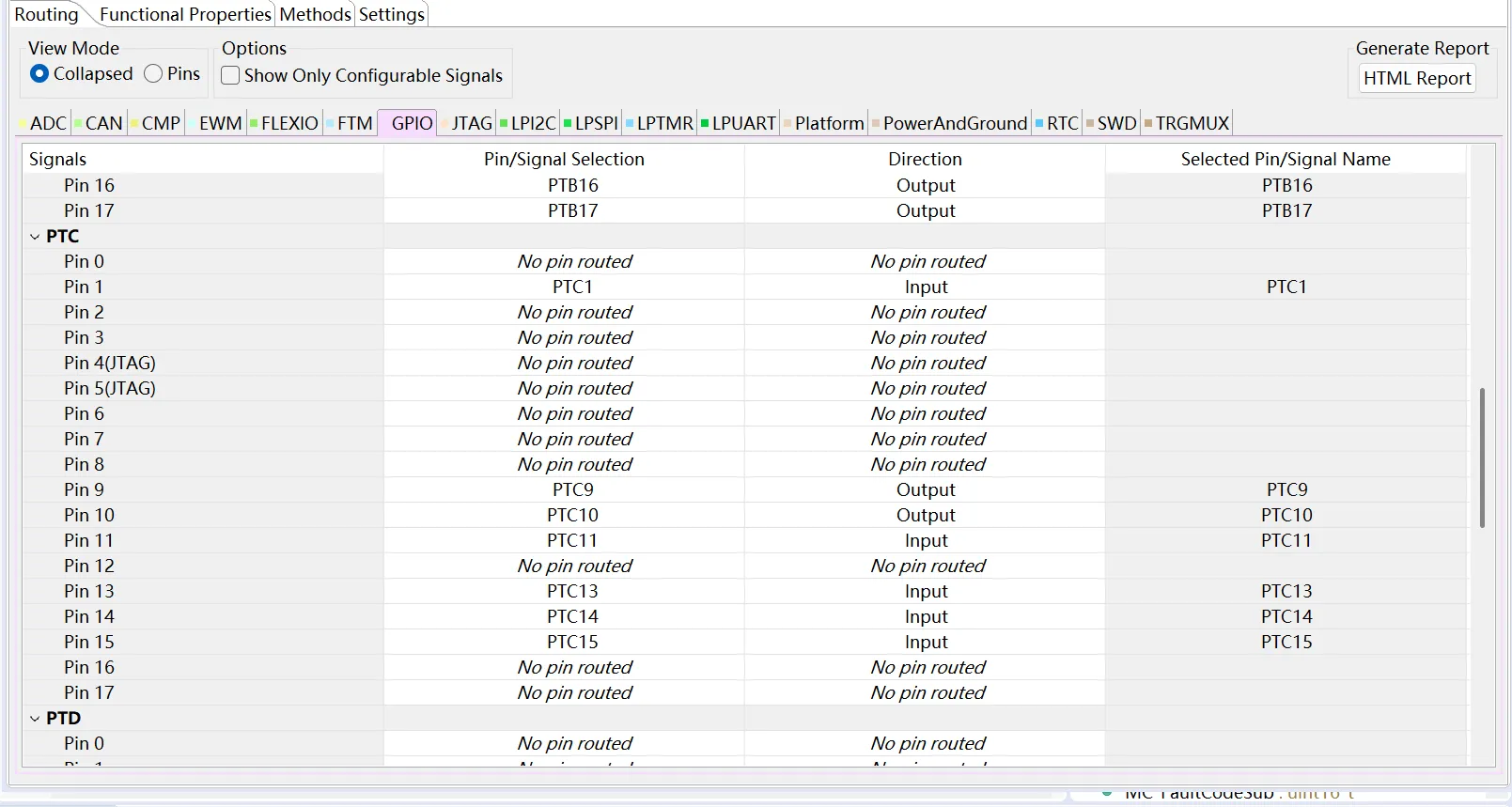
Task: Click the Selected Pin/Signal Name column header
Action: click(x=1286, y=159)
